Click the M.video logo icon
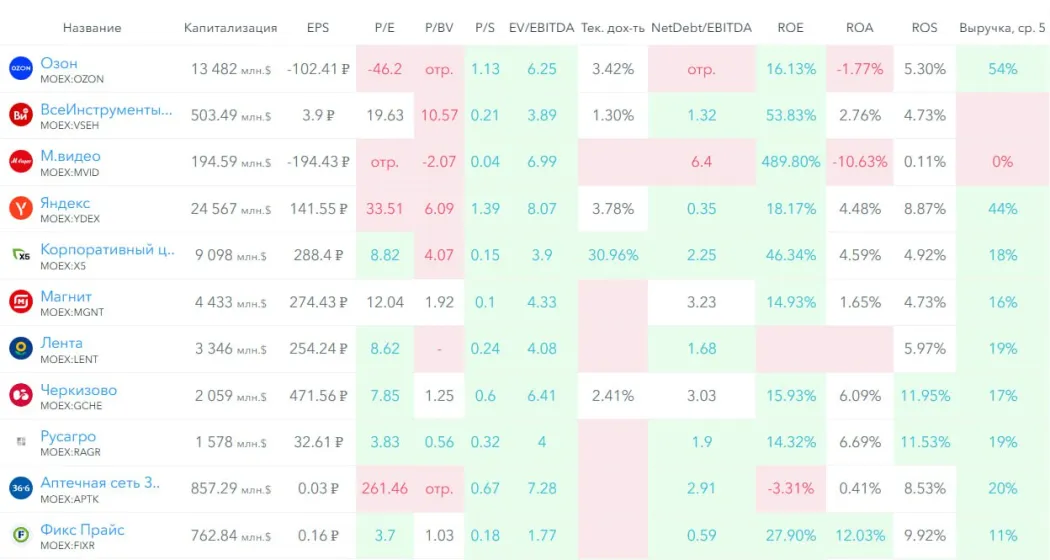 [20, 162]
